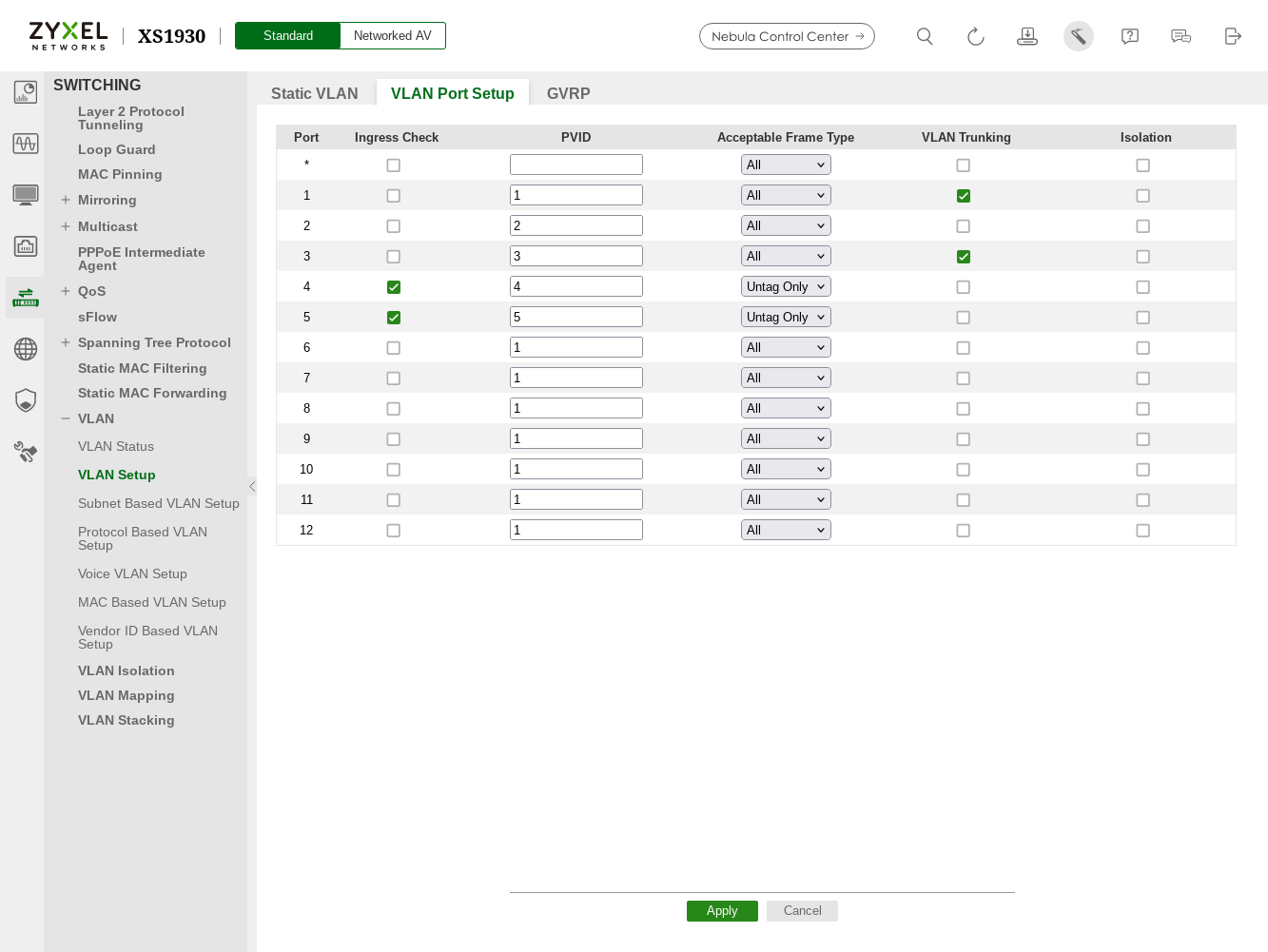Disable VLAN Trunking on port 3
This screenshot has height=952, width=1268.
pos(963,256)
